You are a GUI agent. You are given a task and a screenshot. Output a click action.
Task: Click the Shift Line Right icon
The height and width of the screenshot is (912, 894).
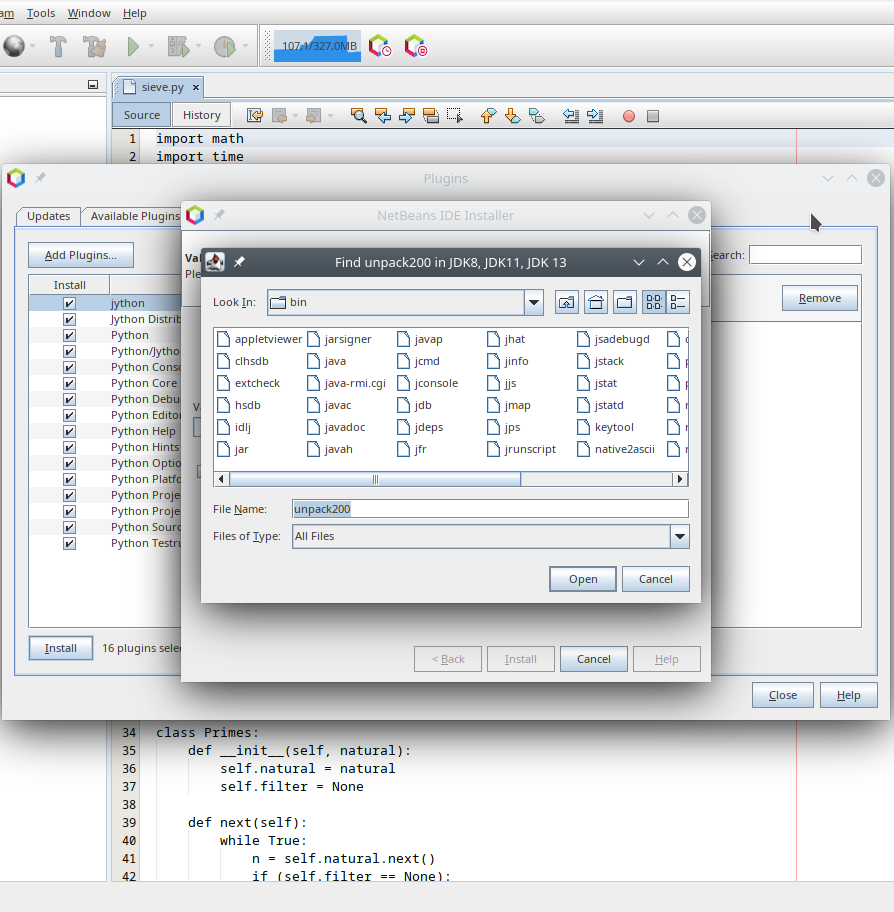point(595,116)
